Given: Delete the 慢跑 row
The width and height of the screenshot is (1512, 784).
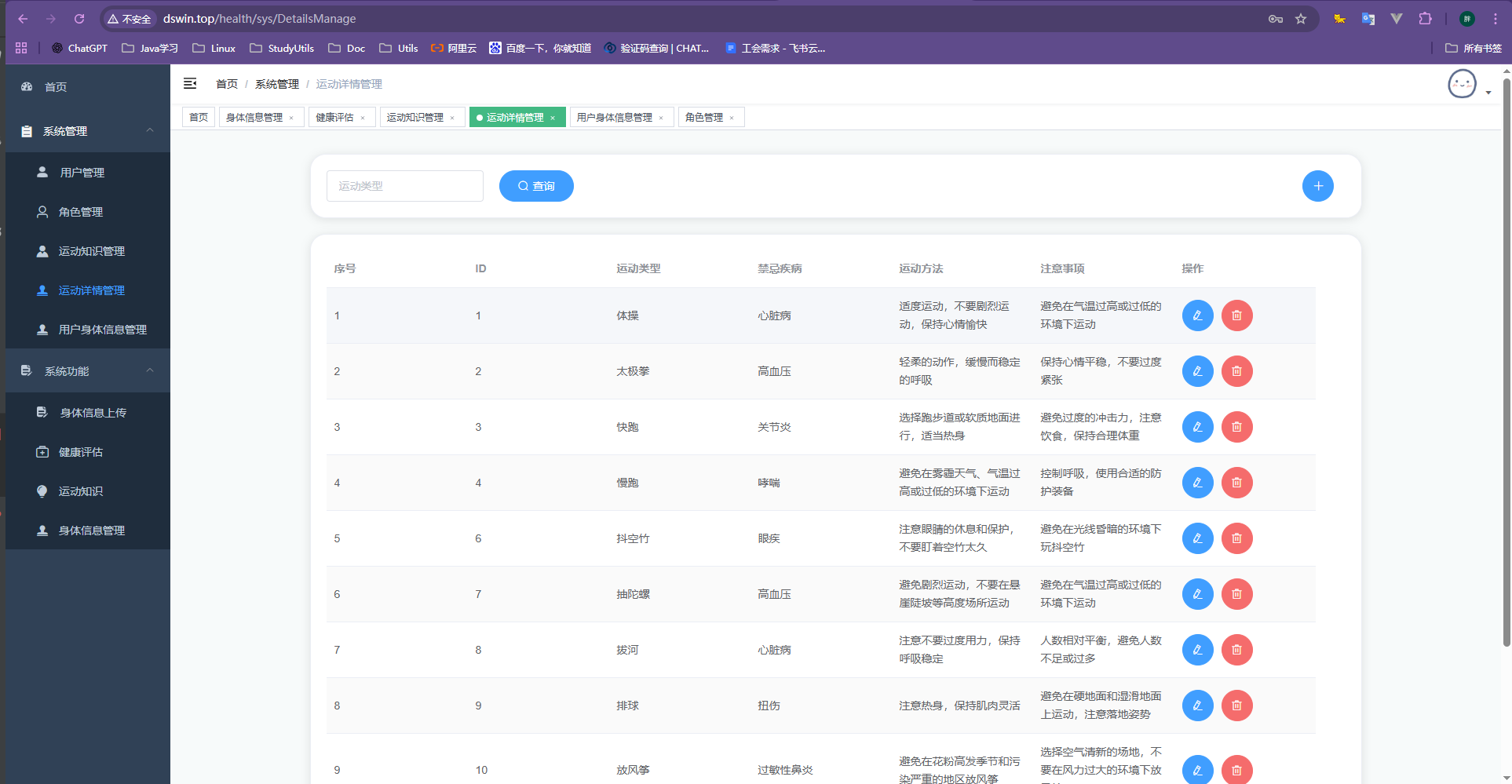Looking at the screenshot, I should pyautogui.click(x=1236, y=483).
